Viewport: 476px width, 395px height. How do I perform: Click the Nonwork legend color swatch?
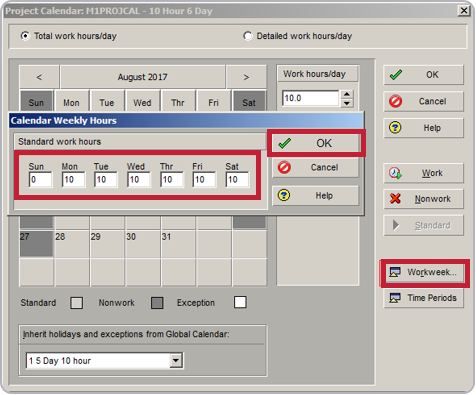point(157,303)
